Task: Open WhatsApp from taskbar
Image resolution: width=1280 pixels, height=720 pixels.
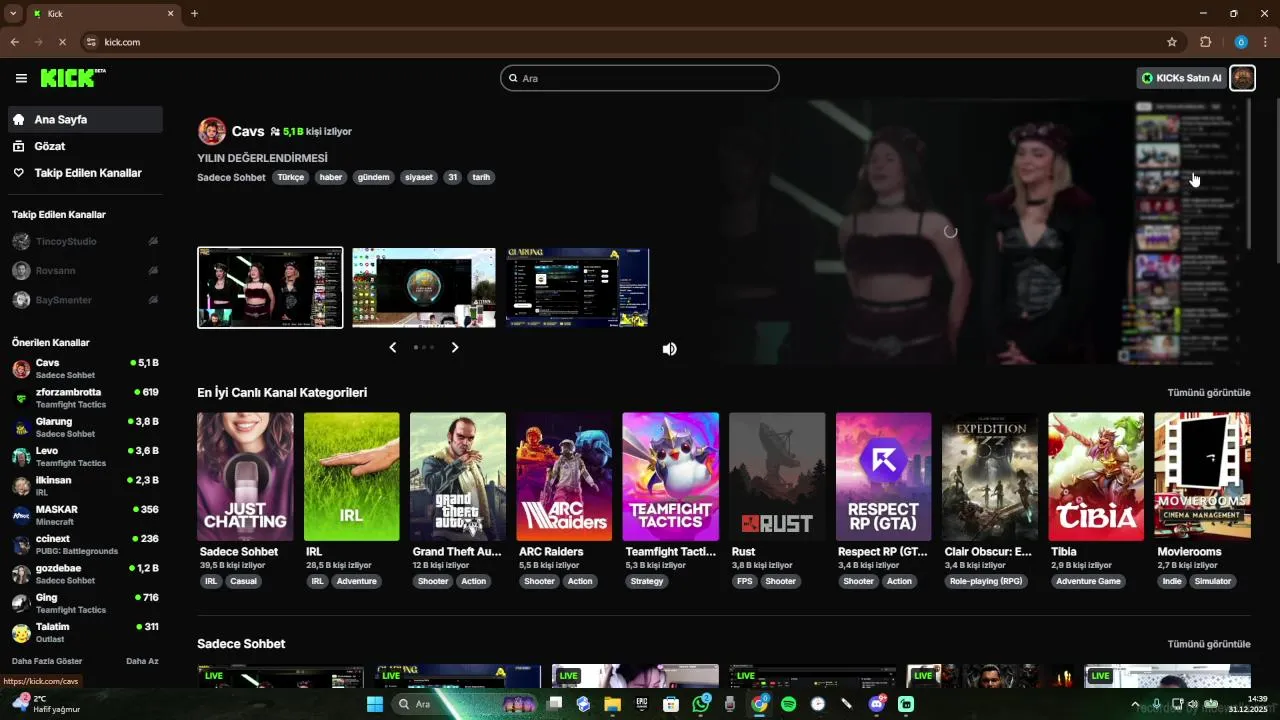Action: tap(701, 704)
